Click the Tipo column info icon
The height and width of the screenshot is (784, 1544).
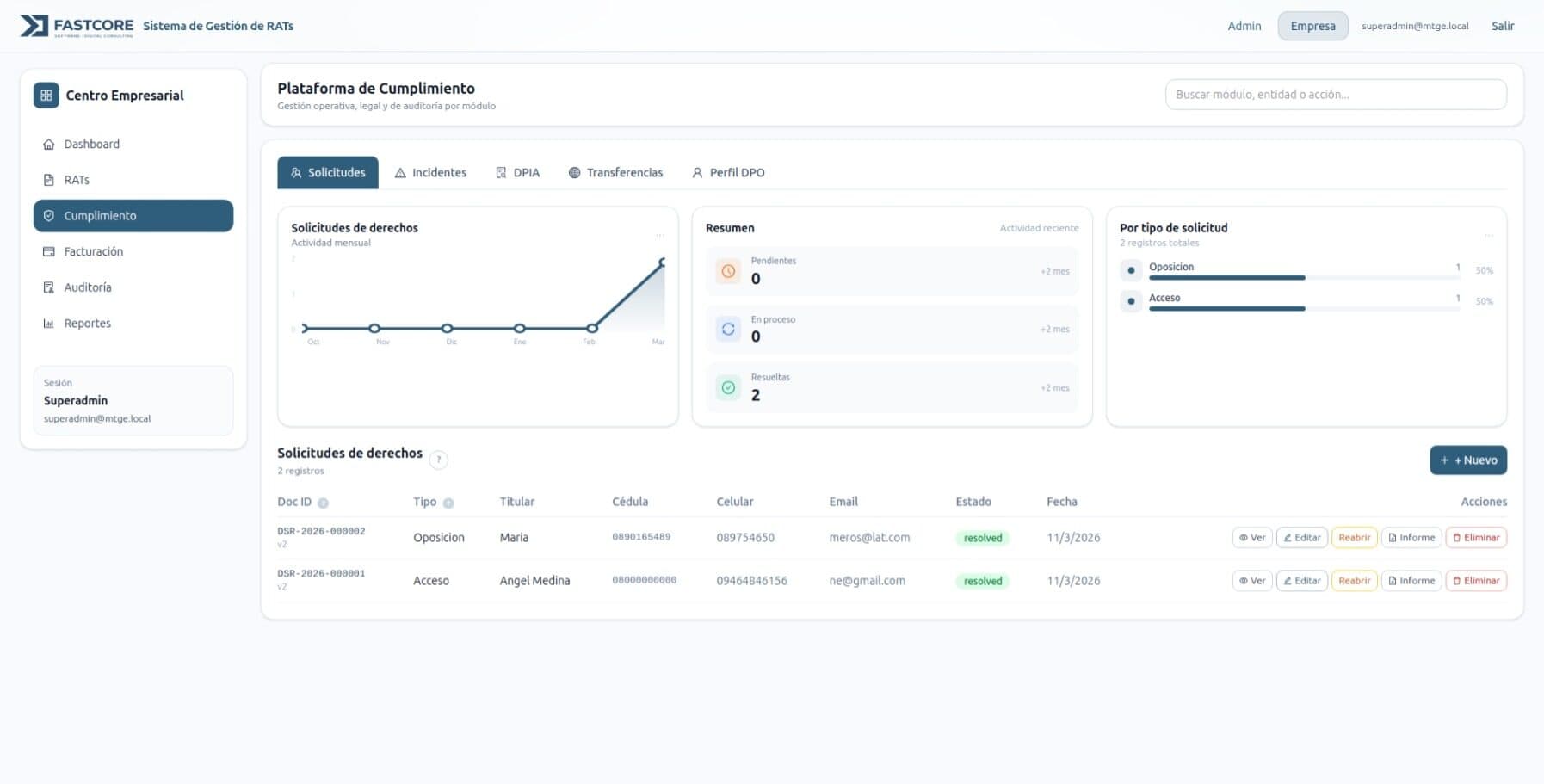click(448, 503)
